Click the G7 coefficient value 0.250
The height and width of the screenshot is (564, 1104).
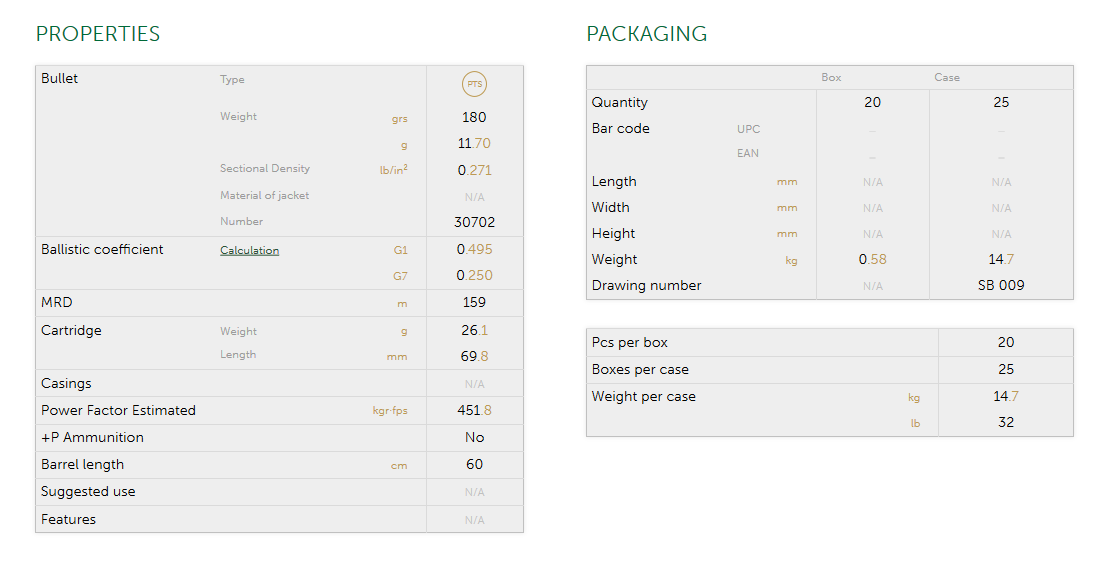[474, 276]
